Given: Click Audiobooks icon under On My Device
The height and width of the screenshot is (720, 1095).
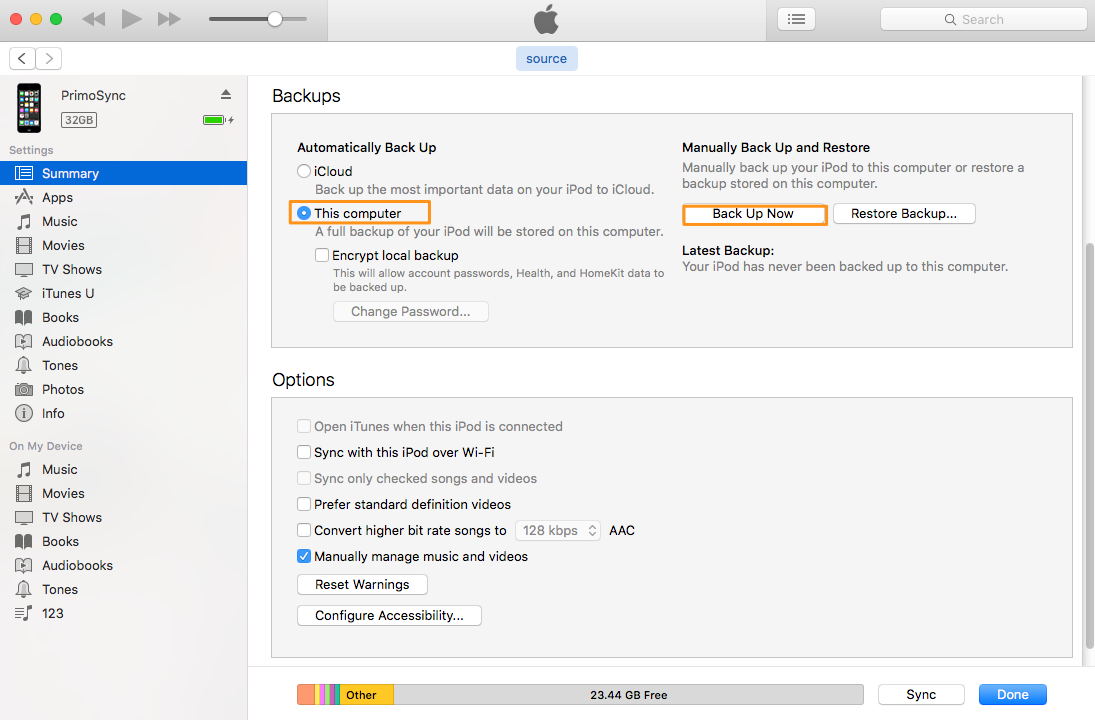Looking at the screenshot, I should [x=24, y=566].
